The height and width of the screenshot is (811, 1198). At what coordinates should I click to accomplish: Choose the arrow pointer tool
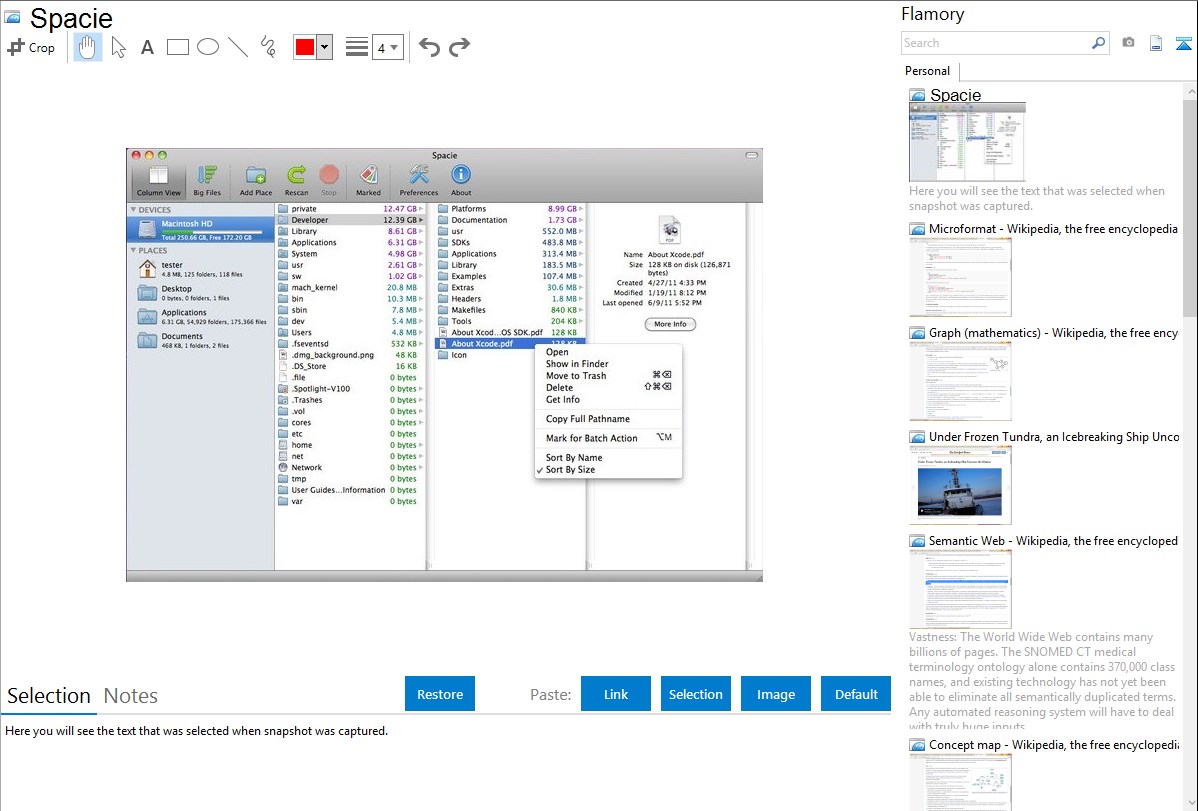[x=118, y=47]
